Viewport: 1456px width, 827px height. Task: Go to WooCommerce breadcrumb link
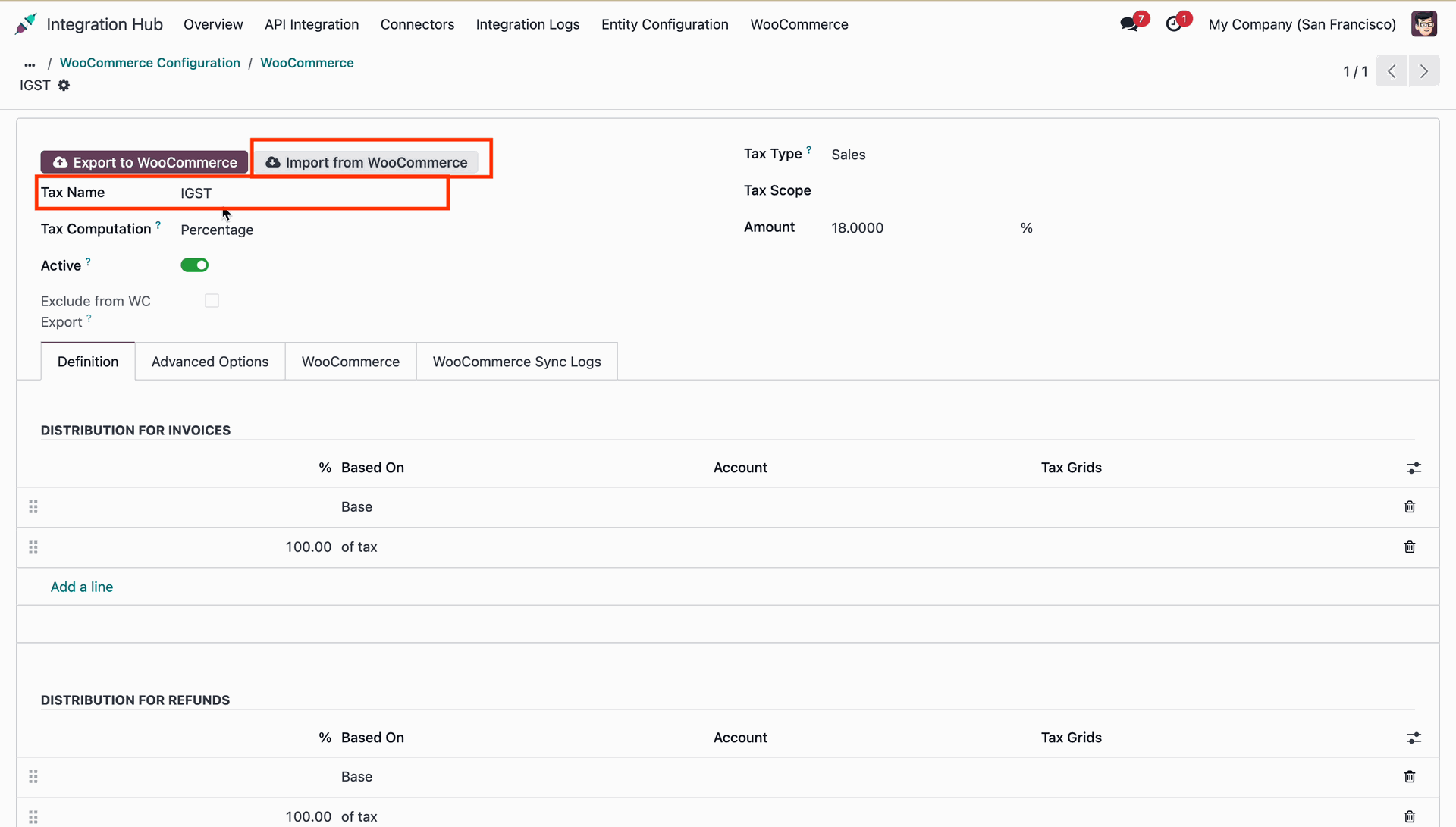click(x=307, y=63)
